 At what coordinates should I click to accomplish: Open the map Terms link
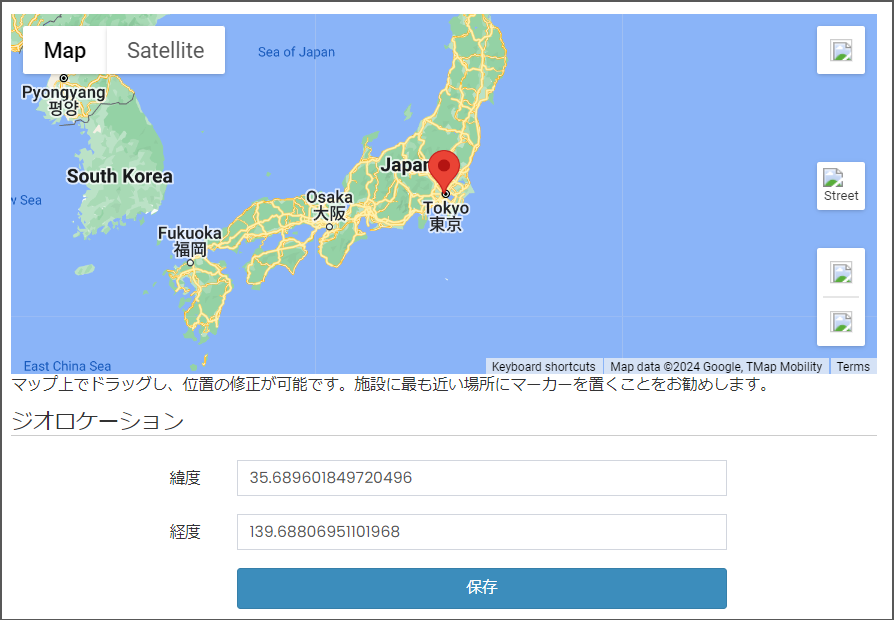click(x=853, y=366)
